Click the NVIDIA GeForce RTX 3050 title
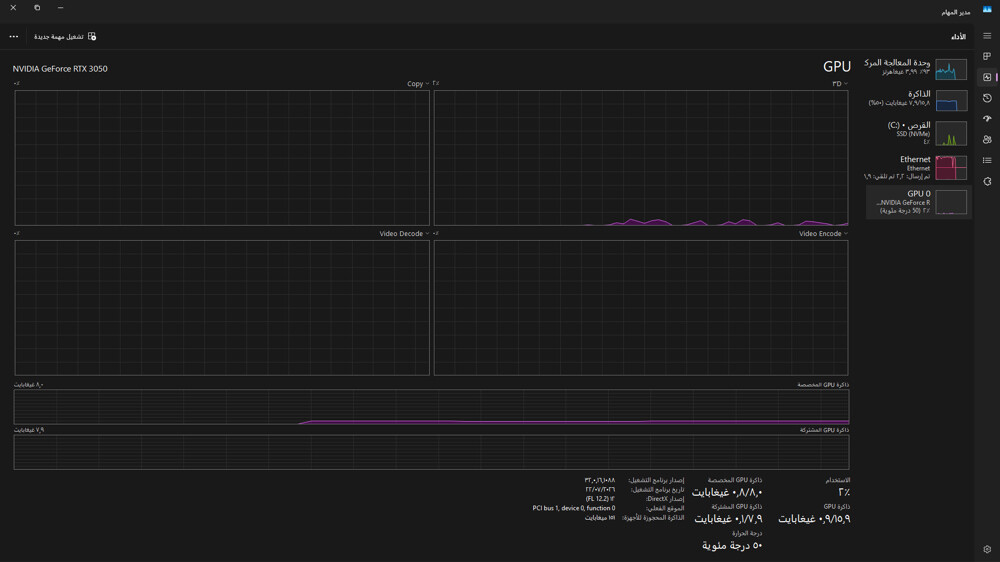Image resolution: width=1000 pixels, height=562 pixels. click(x=60, y=69)
